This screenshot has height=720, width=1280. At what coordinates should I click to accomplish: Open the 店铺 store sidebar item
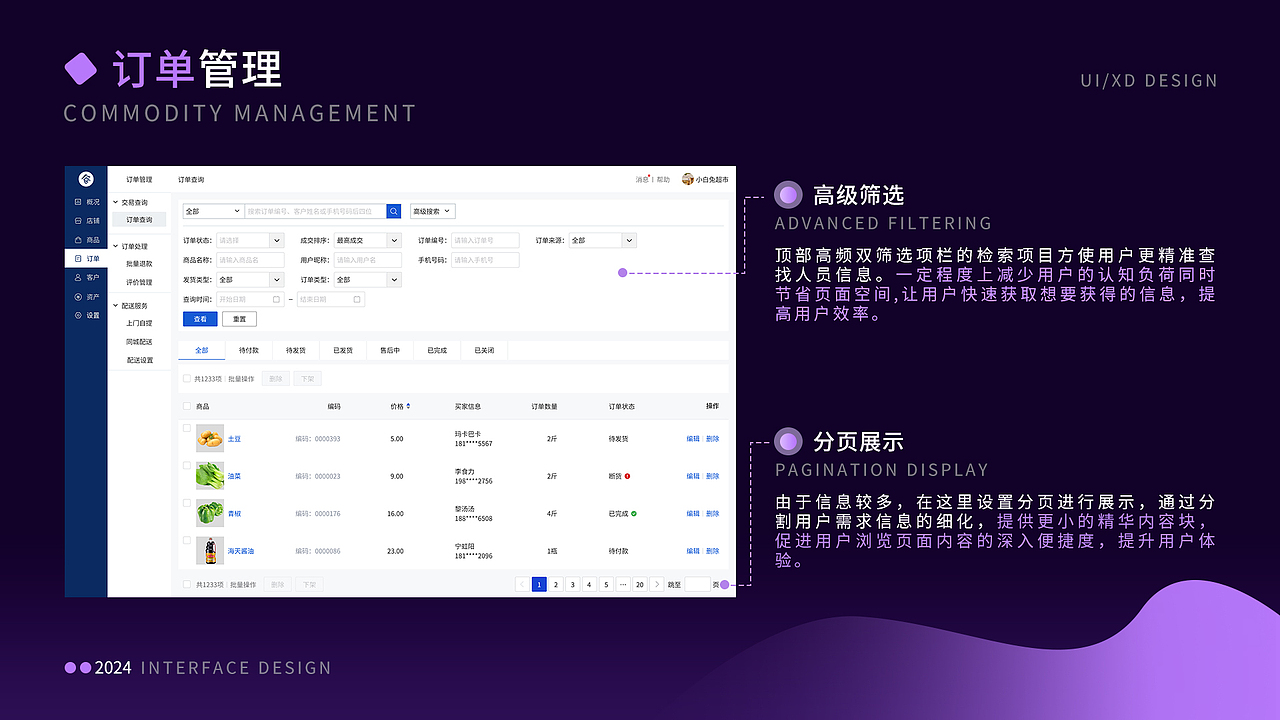click(x=86, y=221)
